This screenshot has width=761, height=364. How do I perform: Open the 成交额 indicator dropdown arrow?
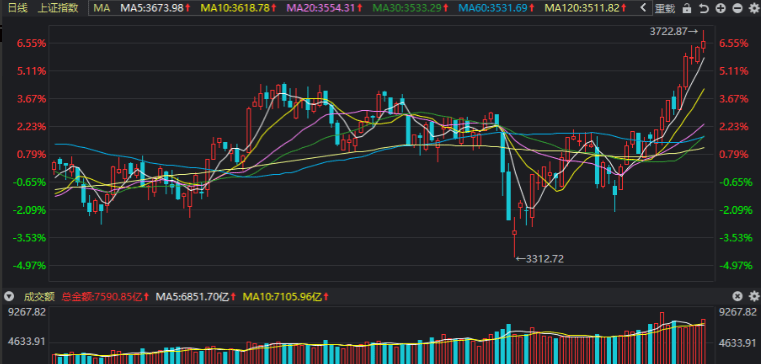[8, 296]
